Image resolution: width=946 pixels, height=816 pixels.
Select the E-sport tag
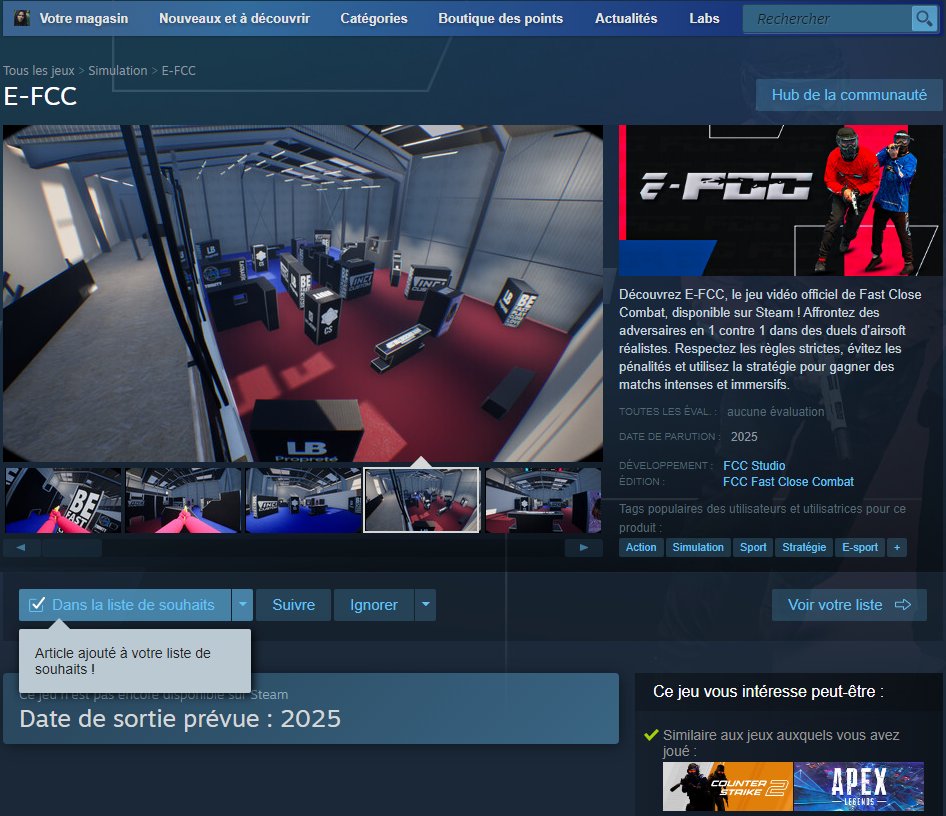(860, 548)
